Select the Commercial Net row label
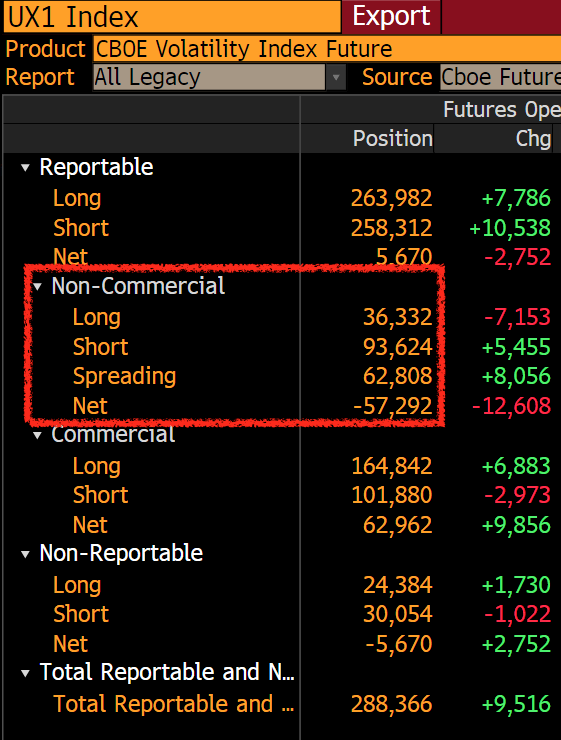The width and height of the screenshot is (561, 740). (90, 525)
